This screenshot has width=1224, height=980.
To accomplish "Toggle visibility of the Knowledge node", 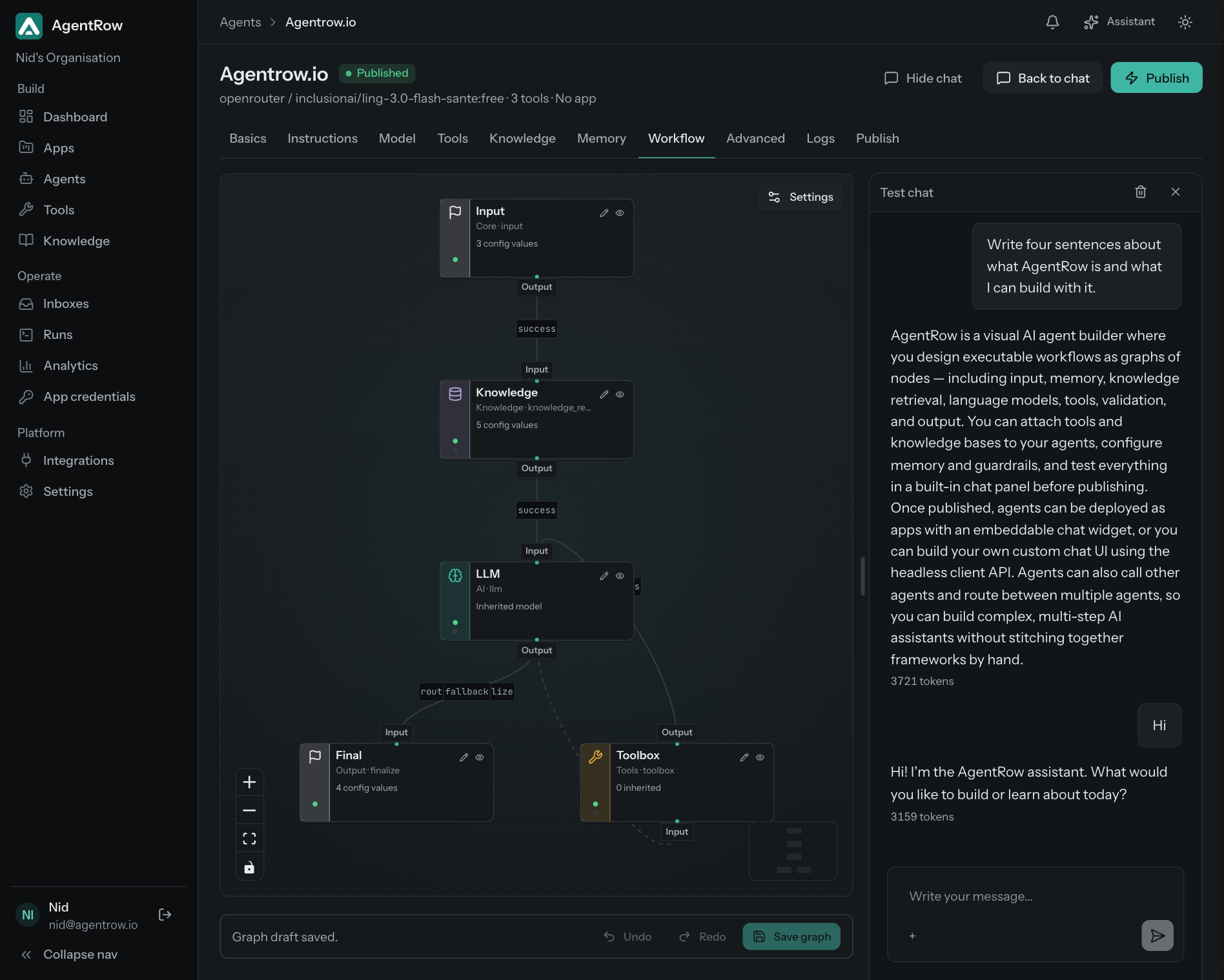I will click(x=620, y=394).
